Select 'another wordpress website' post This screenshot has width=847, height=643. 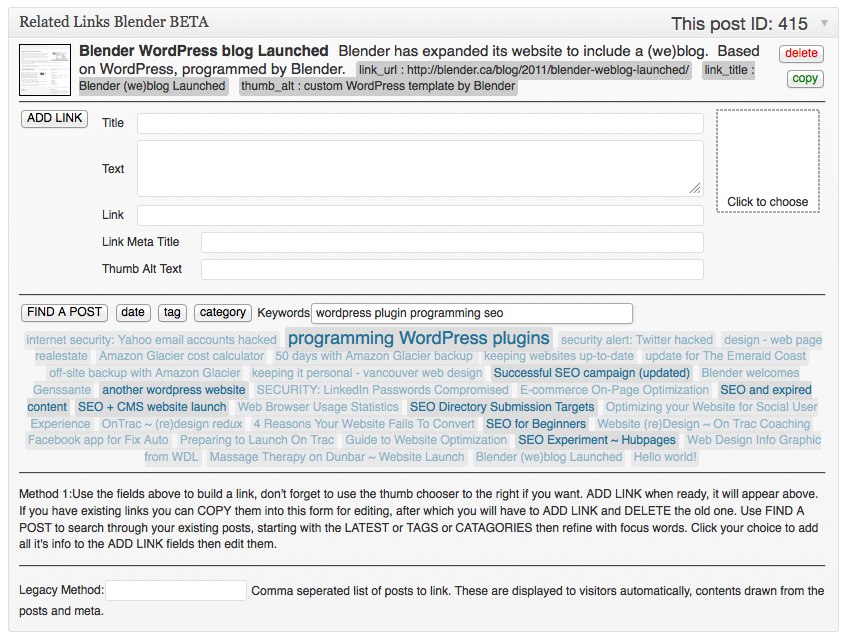[174, 390]
